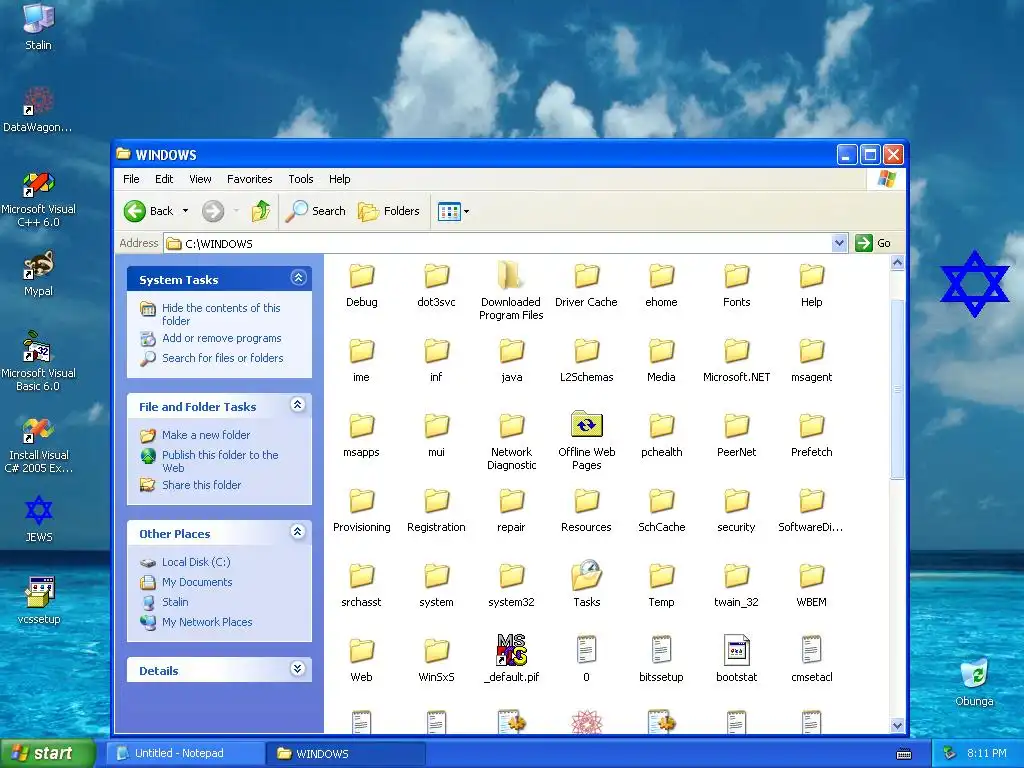Click Search for files or folders
This screenshot has height=768, width=1024.
tap(223, 358)
